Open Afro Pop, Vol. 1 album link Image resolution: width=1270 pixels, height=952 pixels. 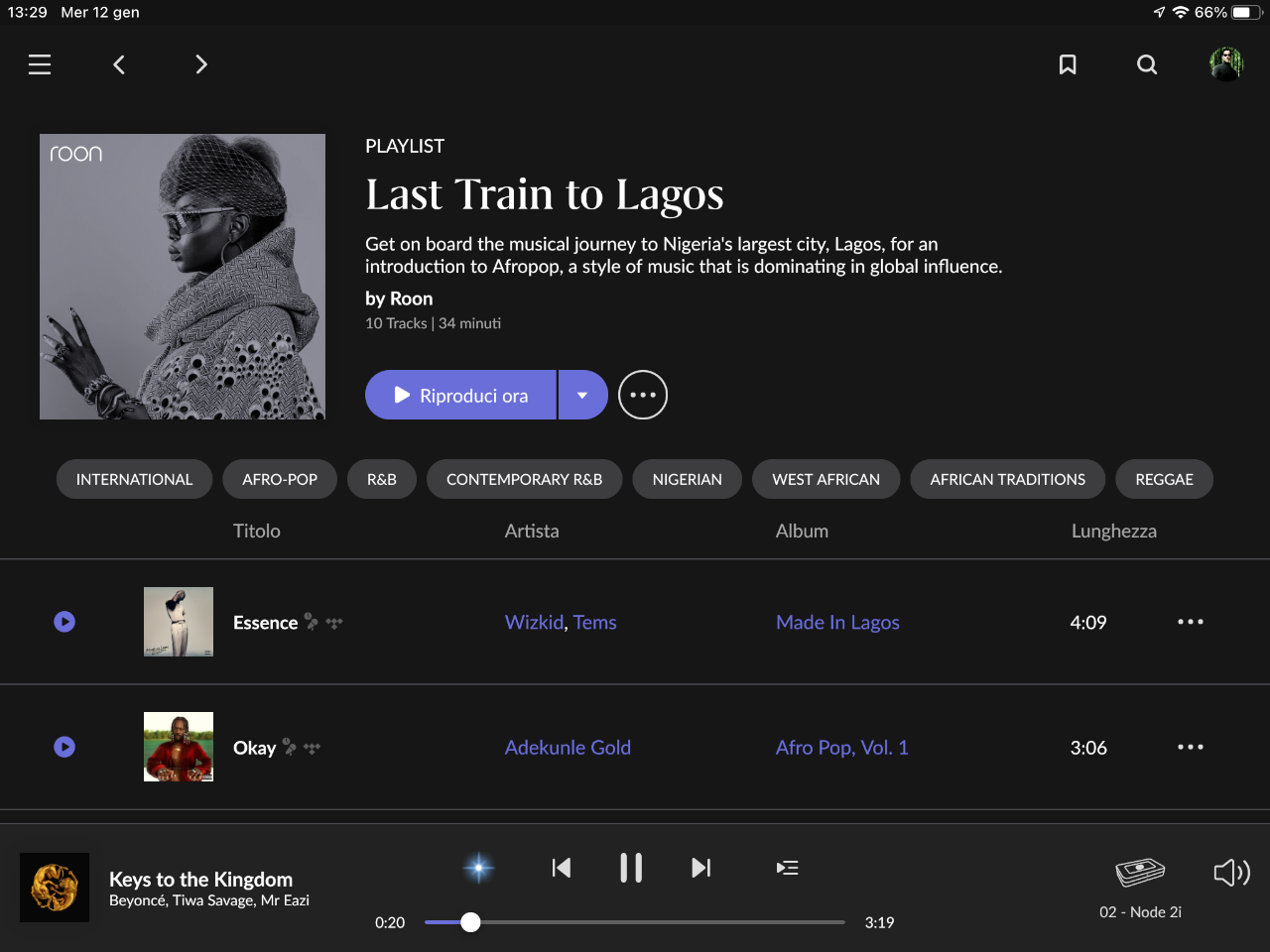coord(842,747)
